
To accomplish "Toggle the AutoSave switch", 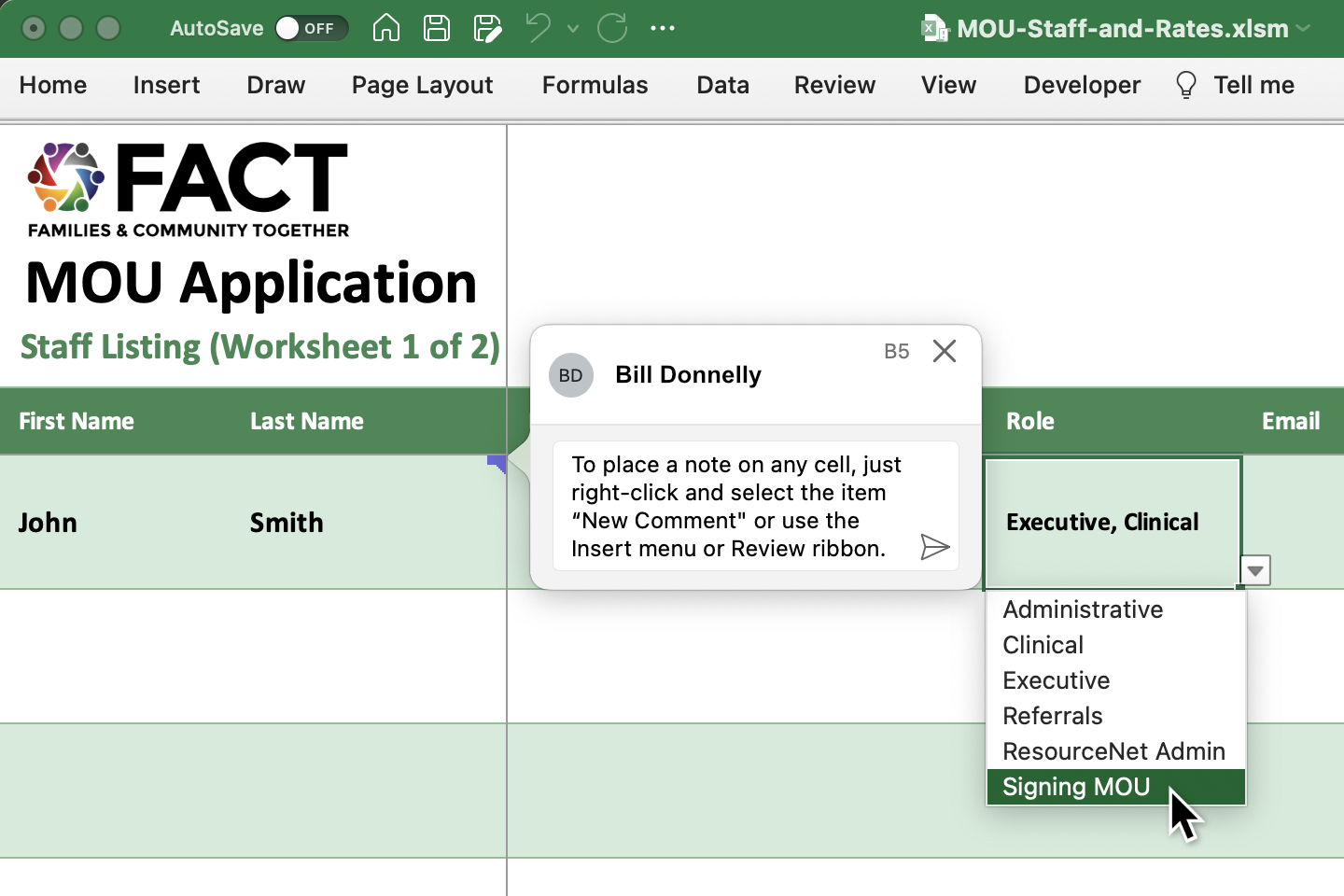I will tap(312, 28).
